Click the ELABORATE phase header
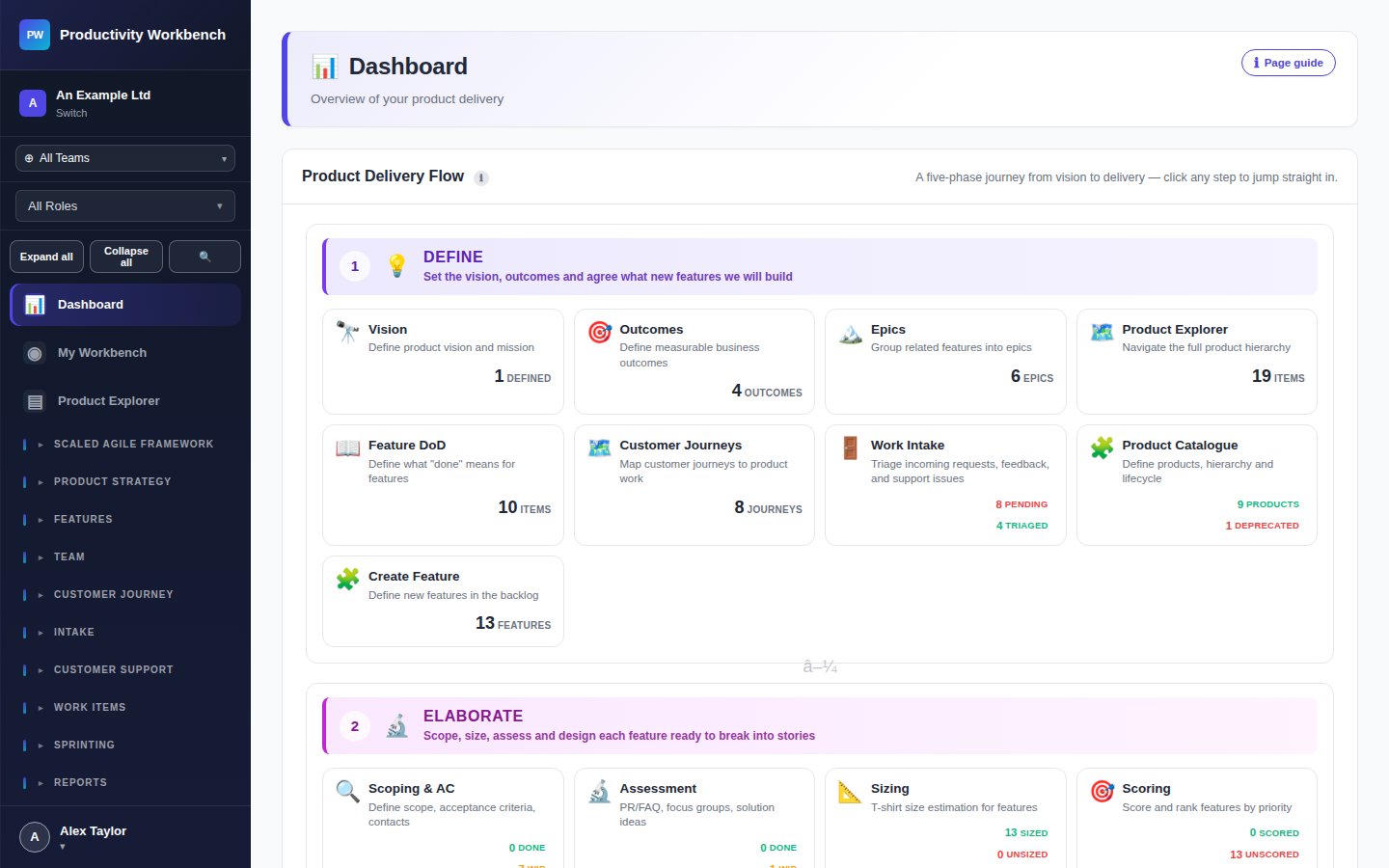Viewport: 1389px width, 868px height. [x=821, y=725]
